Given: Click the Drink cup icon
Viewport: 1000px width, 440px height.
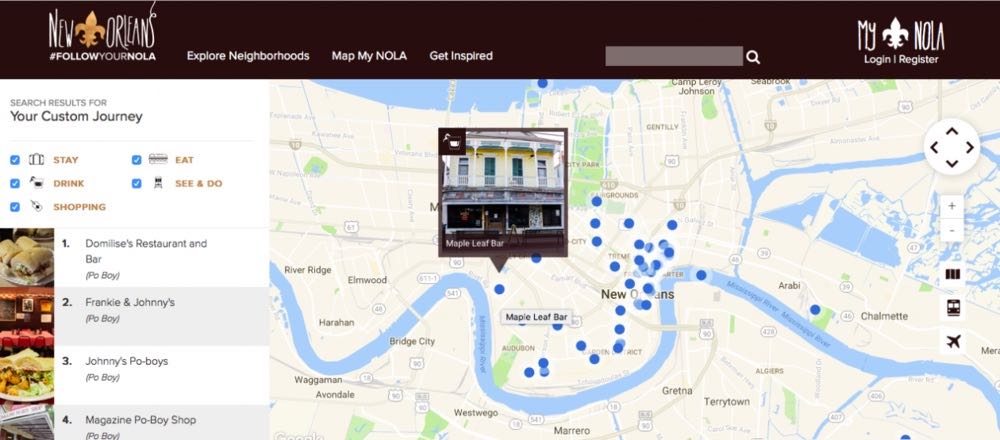Looking at the screenshot, I should tap(36, 183).
